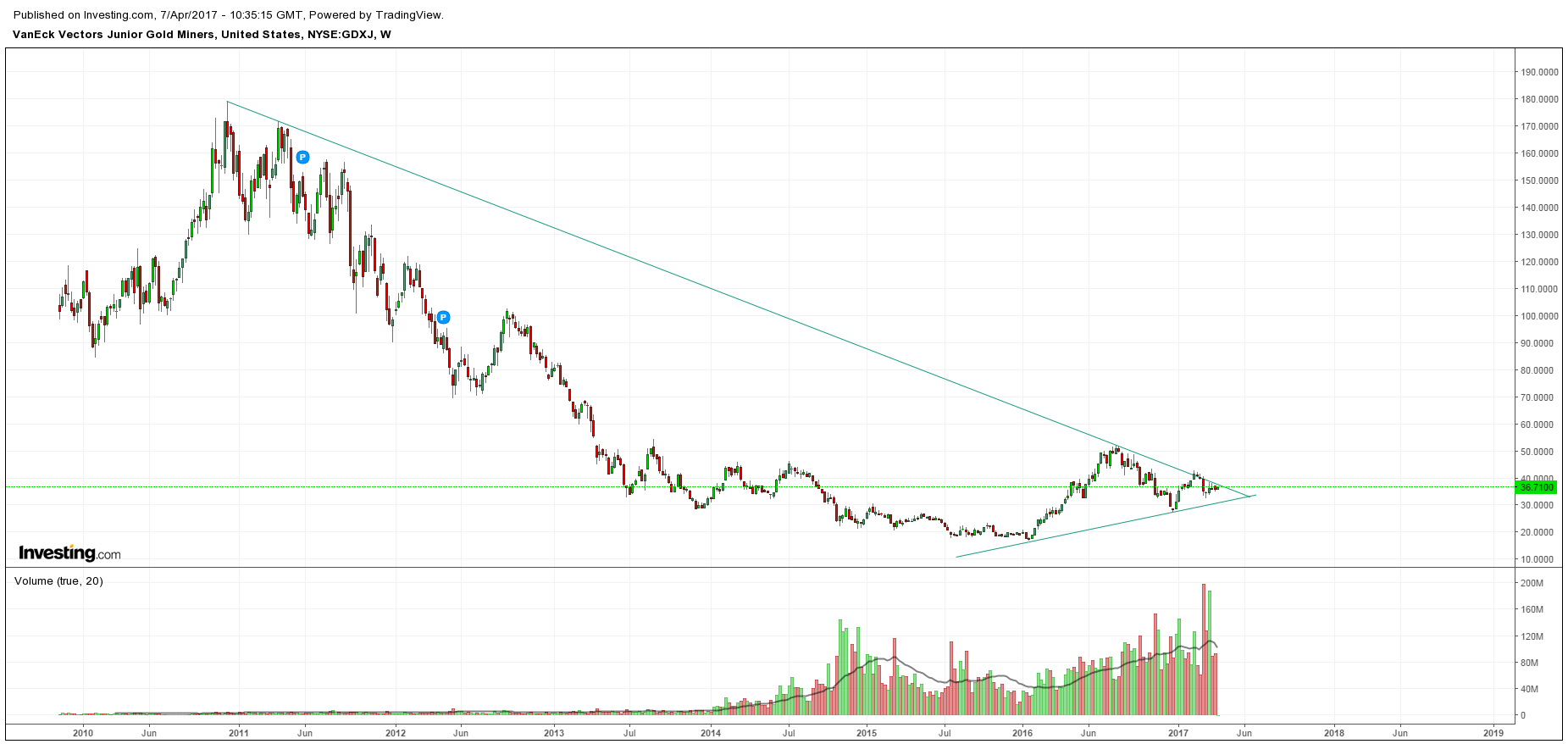Viewport: 1568px width, 744px height.
Task: Click the 2010 label on time axis
Action: tap(82, 733)
